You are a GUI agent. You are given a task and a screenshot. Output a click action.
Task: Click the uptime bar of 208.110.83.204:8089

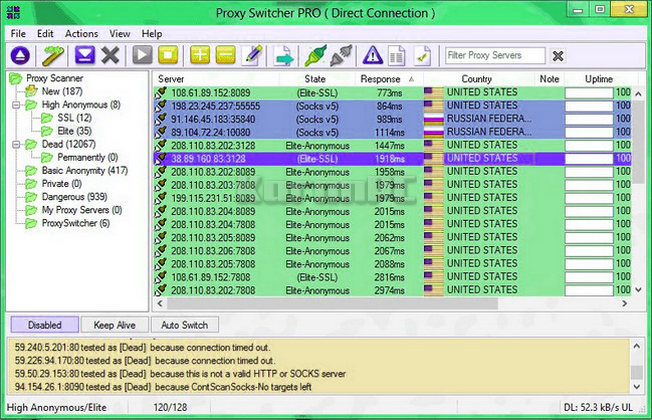point(589,211)
